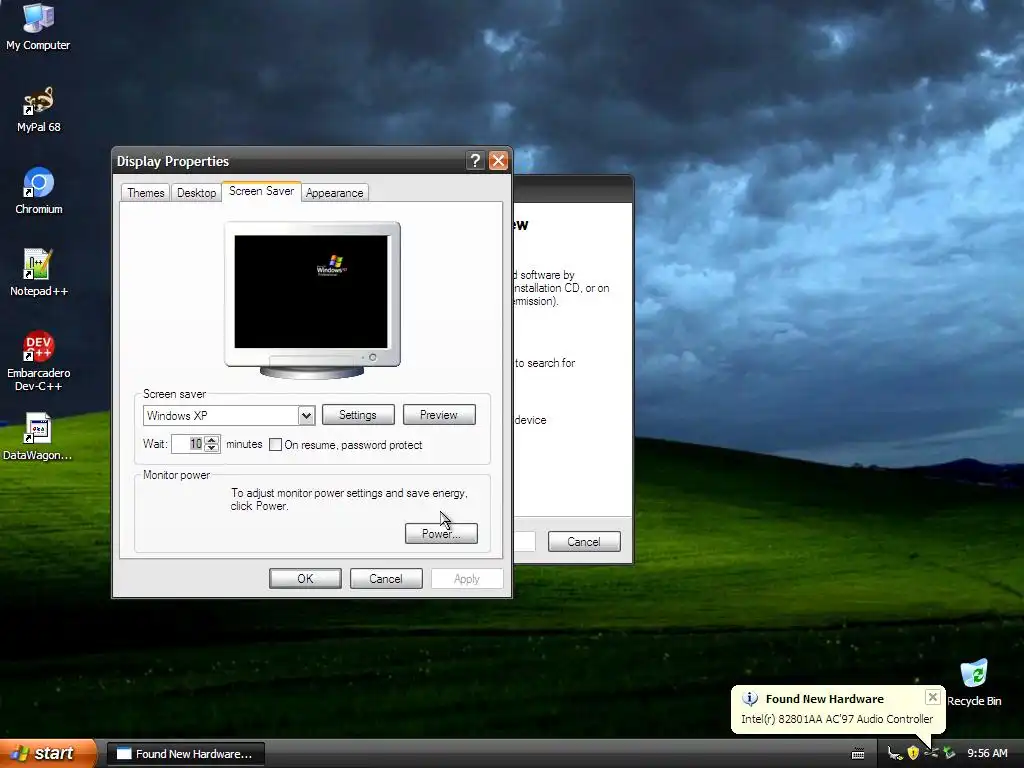The height and width of the screenshot is (768, 1024).
Task: Close the Display Properties dialog with X
Action: (x=498, y=161)
